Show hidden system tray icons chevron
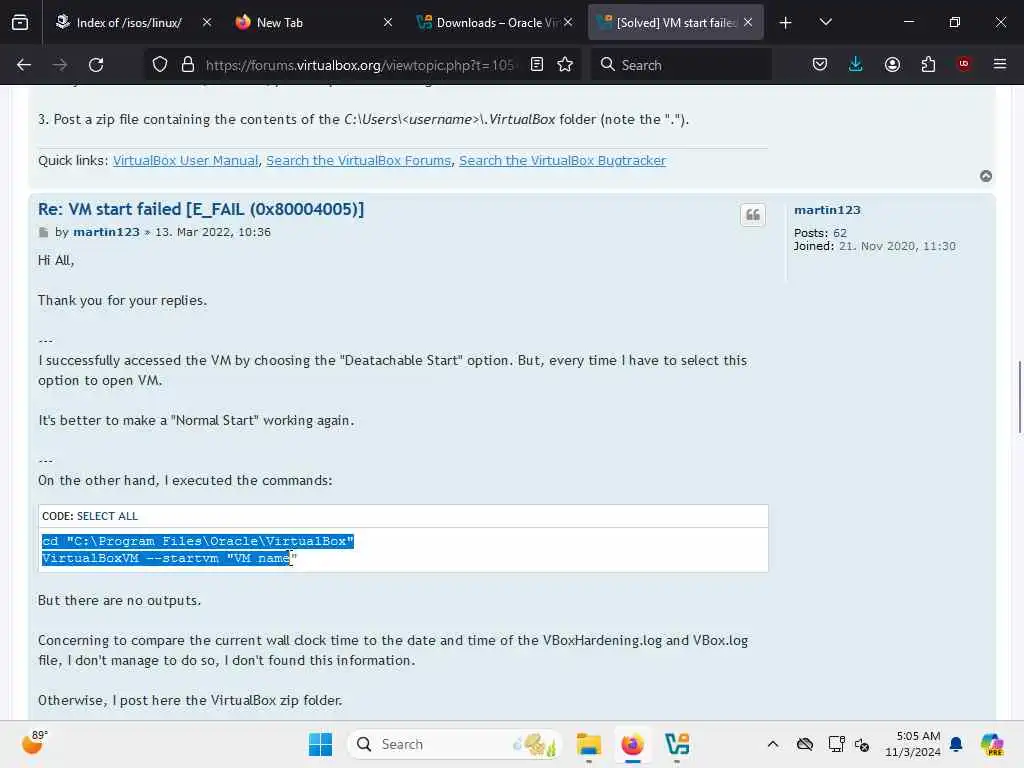Viewport: 1024px width, 768px height. [x=773, y=744]
